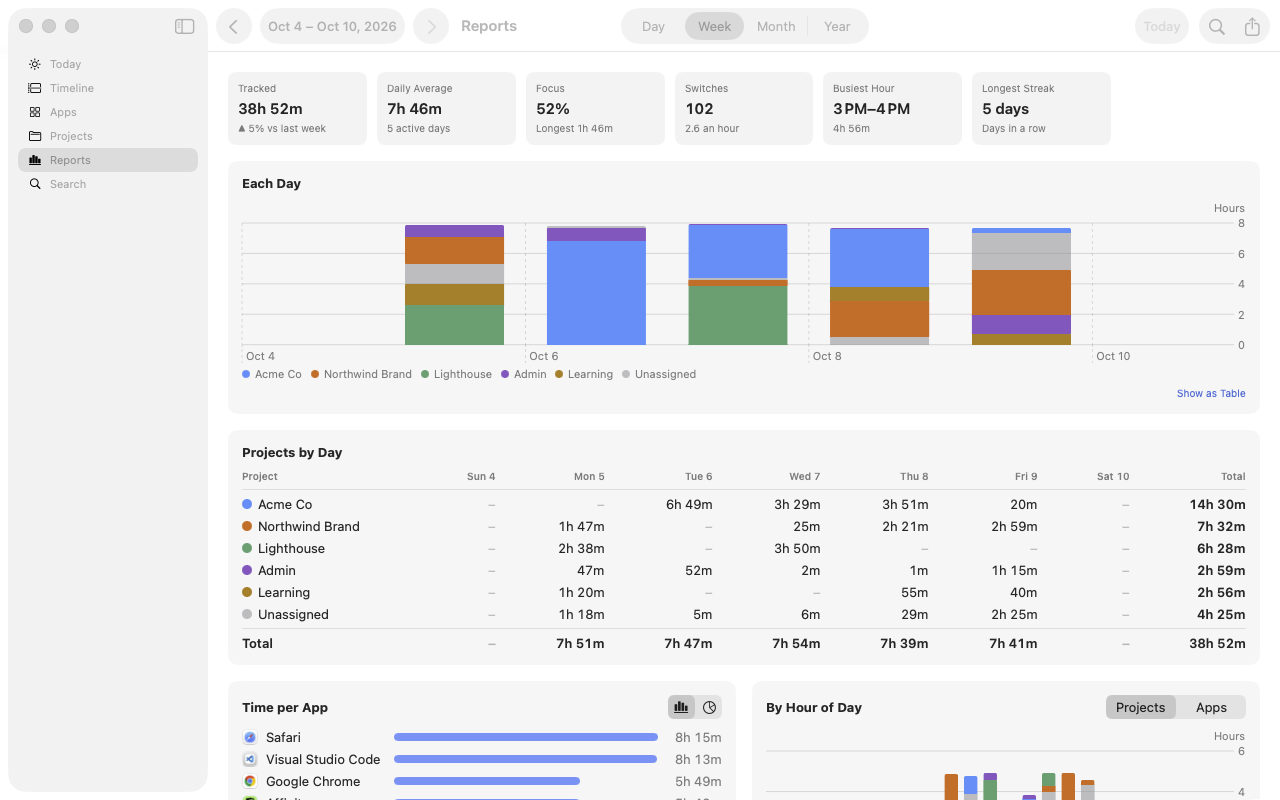Image resolution: width=1280 pixels, height=800 pixels.
Task: Click Acme Co total 14h 30m
Action: tap(1217, 504)
